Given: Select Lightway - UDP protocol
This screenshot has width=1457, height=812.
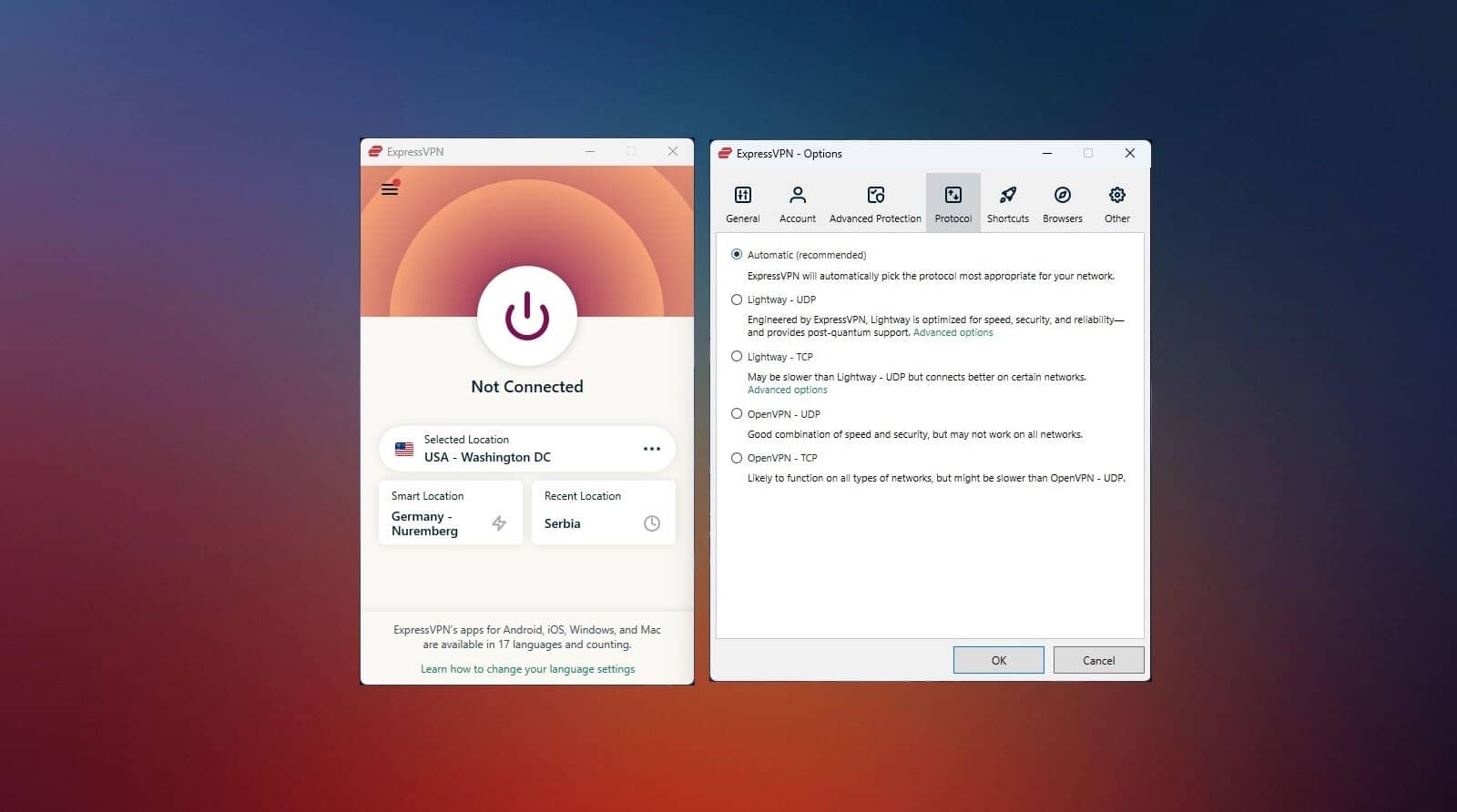Looking at the screenshot, I should 737,299.
